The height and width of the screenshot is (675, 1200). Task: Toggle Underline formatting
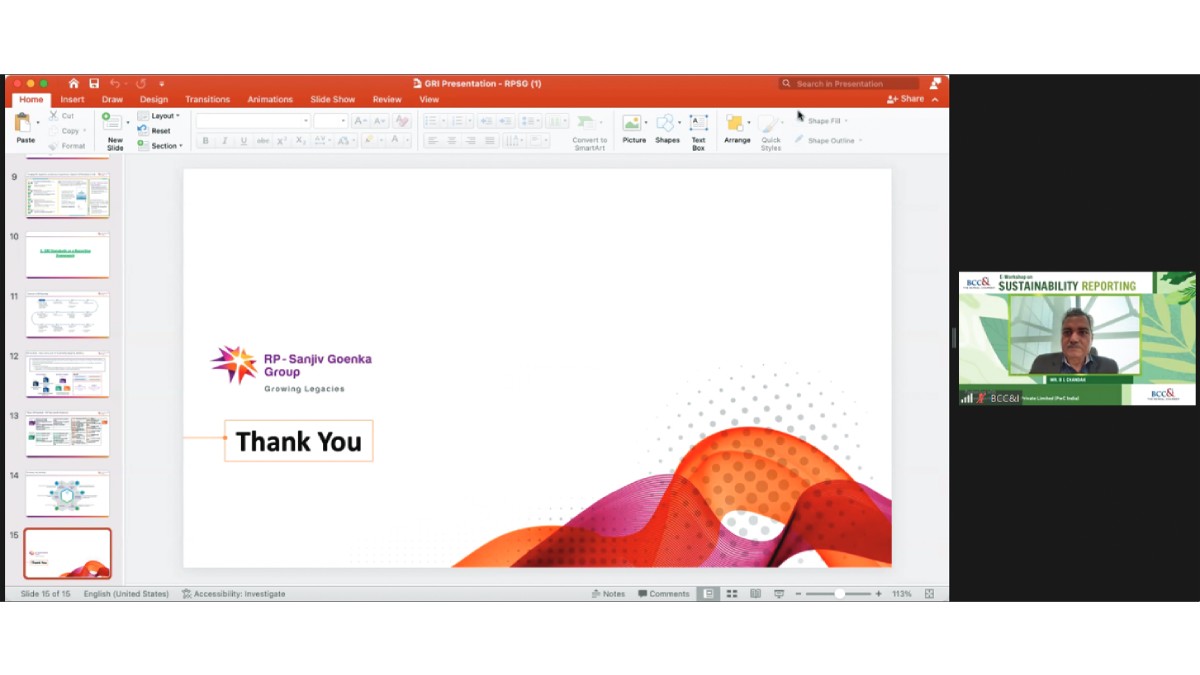click(x=244, y=141)
